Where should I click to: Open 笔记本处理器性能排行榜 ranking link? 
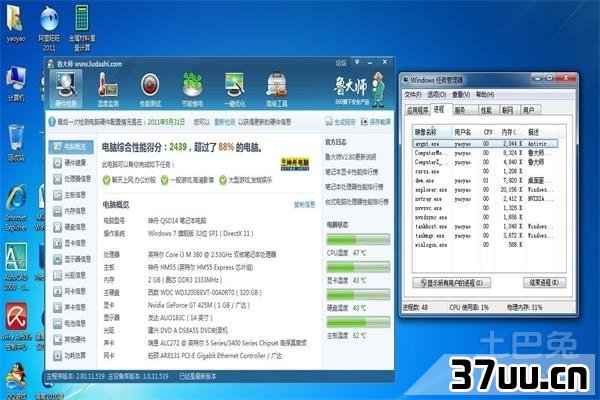pos(354,187)
